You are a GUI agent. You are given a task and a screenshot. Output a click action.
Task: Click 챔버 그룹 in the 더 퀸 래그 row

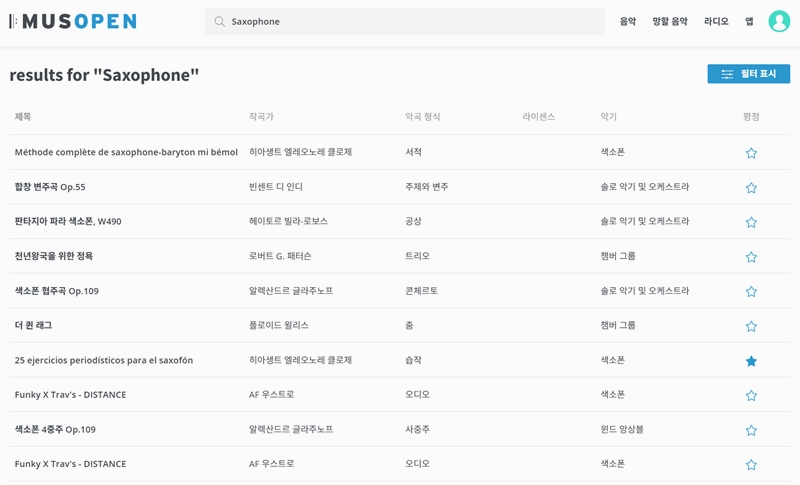click(618, 325)
